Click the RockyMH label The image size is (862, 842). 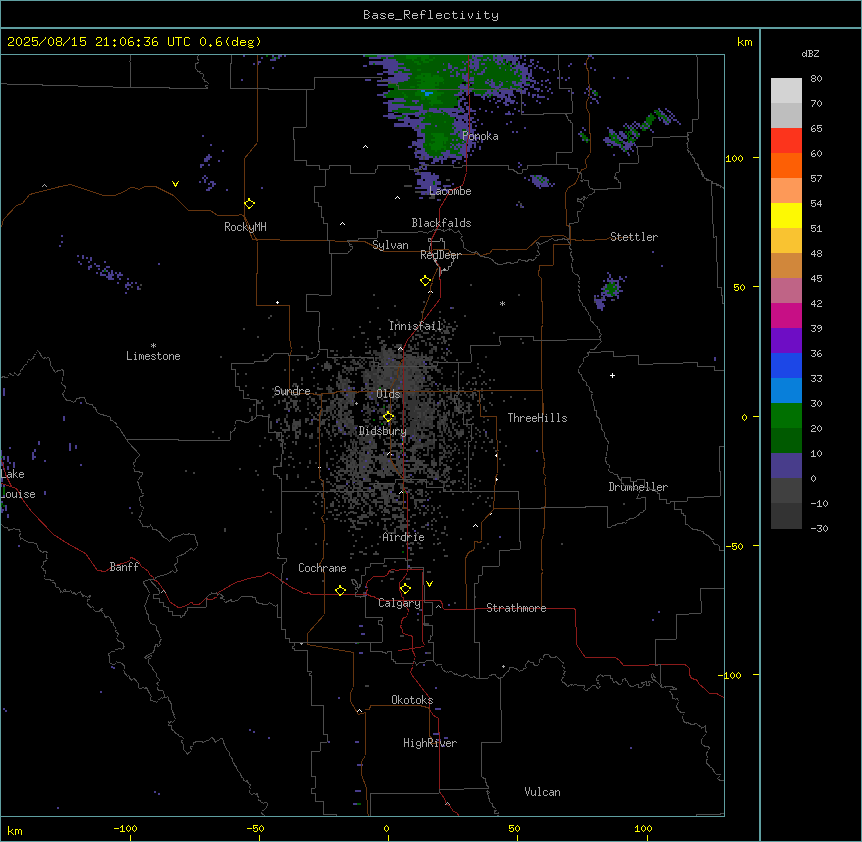coord(245,227)
